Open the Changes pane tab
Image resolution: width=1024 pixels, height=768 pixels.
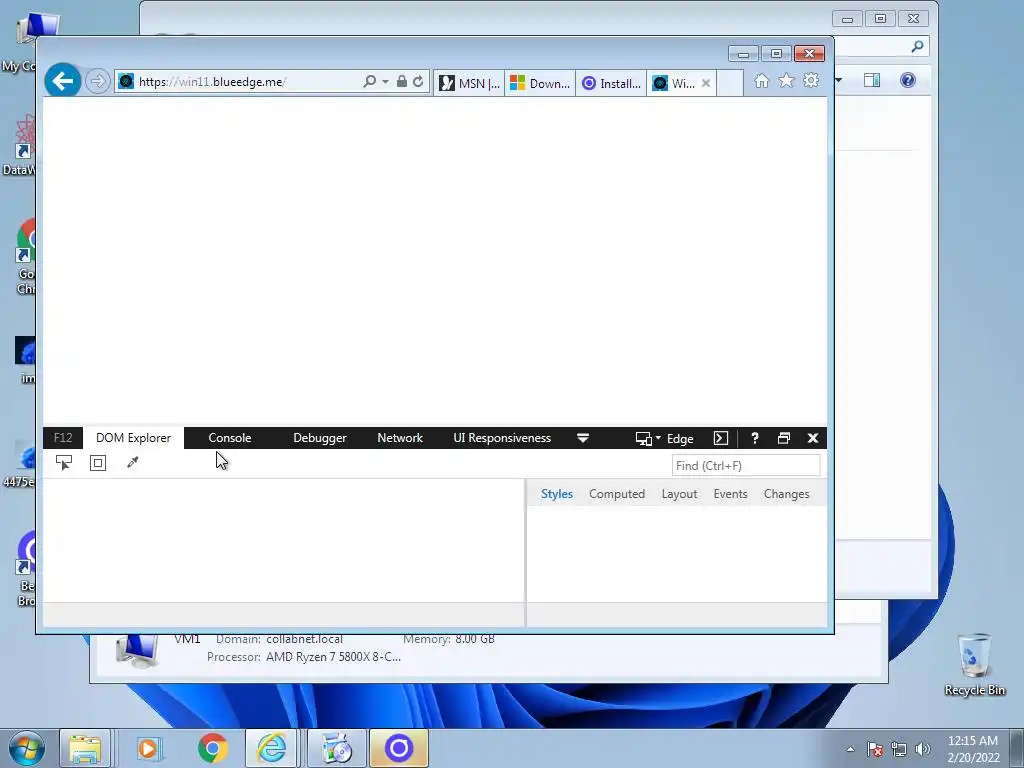787,494
